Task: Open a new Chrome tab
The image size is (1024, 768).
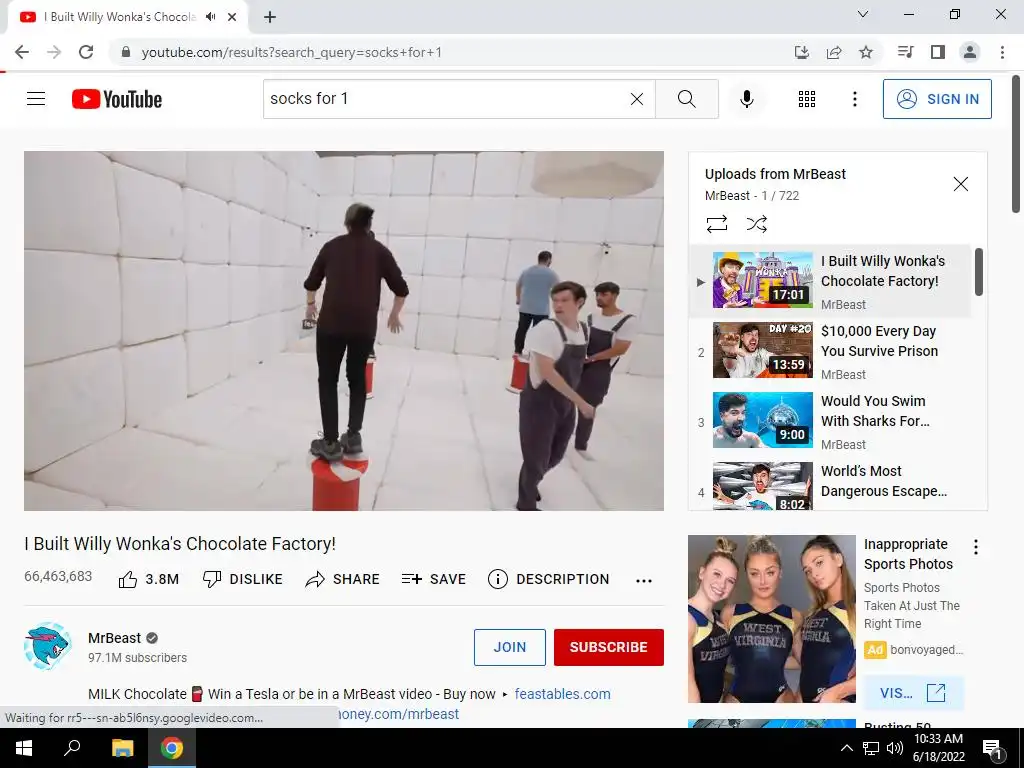Action: click(x=270, y=17)
